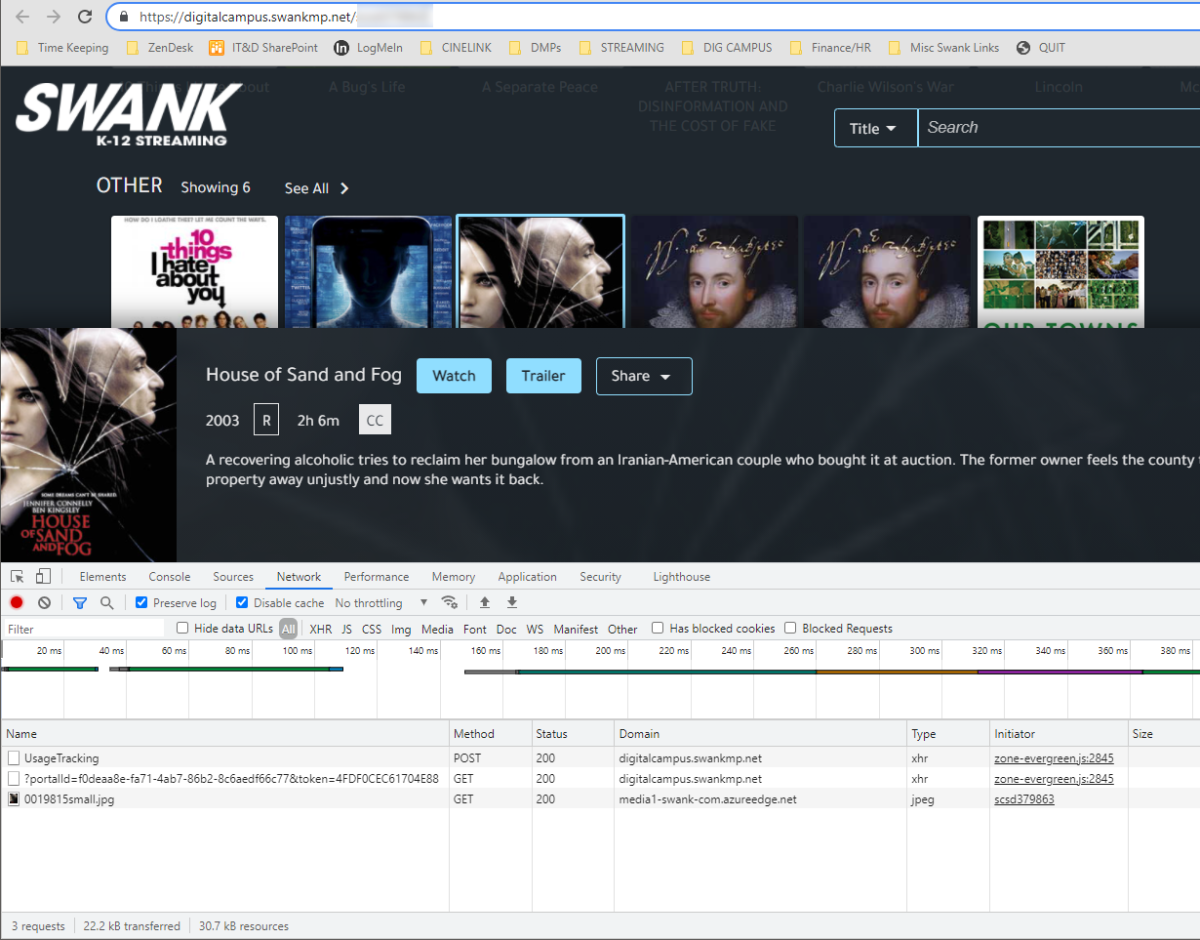Viewport: 1200px width, 940px height.
Task: Click the 10 Things I Hate About You thumbnail
Action: (x=194, y=272)
